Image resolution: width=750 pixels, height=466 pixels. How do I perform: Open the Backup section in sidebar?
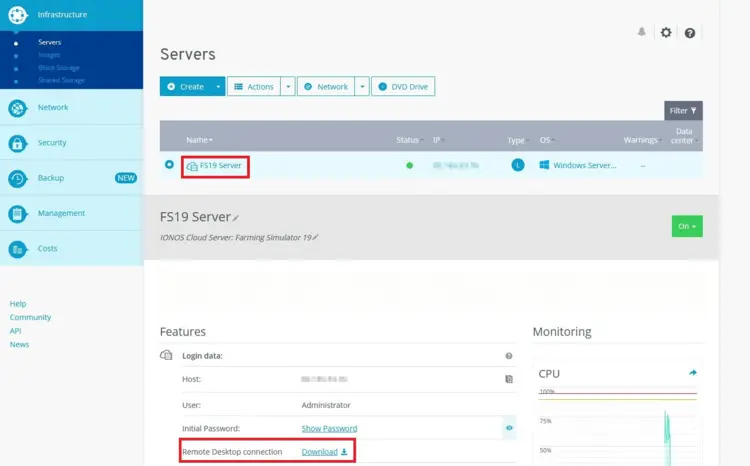(51, 178)
